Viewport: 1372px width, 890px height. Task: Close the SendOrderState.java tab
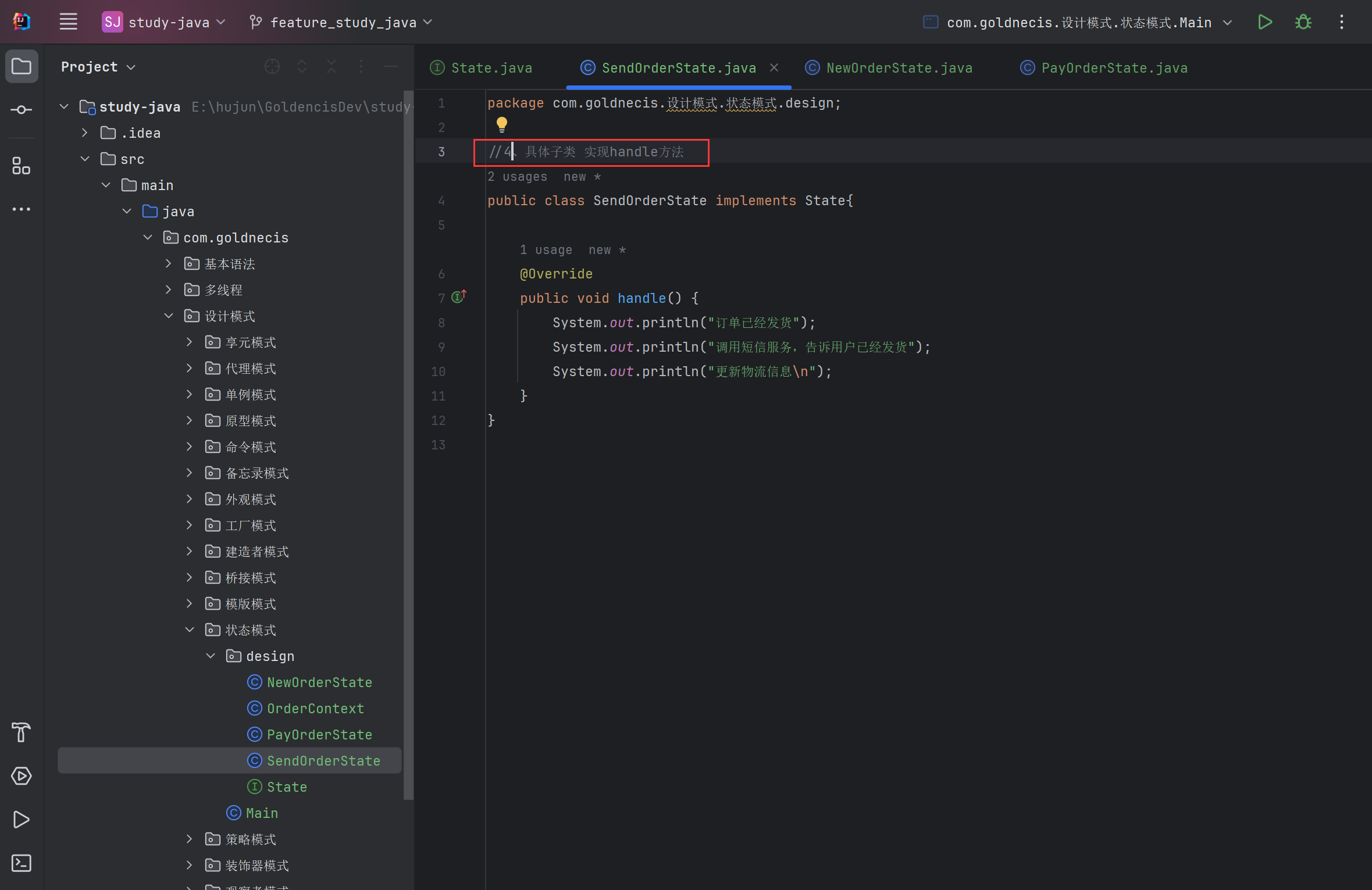[x=774, y=67]
